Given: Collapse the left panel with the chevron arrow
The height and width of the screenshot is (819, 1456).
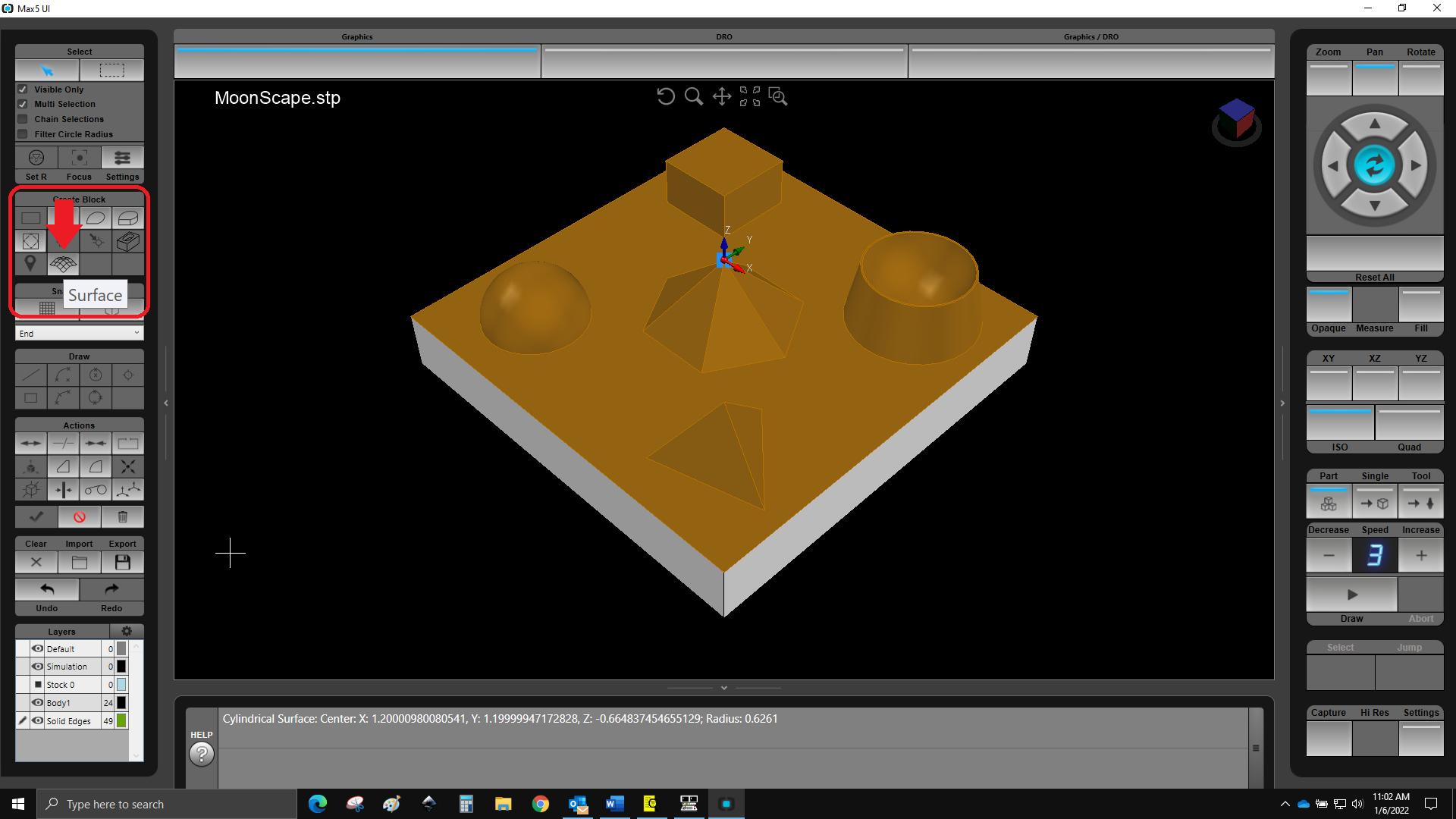Looking at the screenshot, I should [166, 403].
